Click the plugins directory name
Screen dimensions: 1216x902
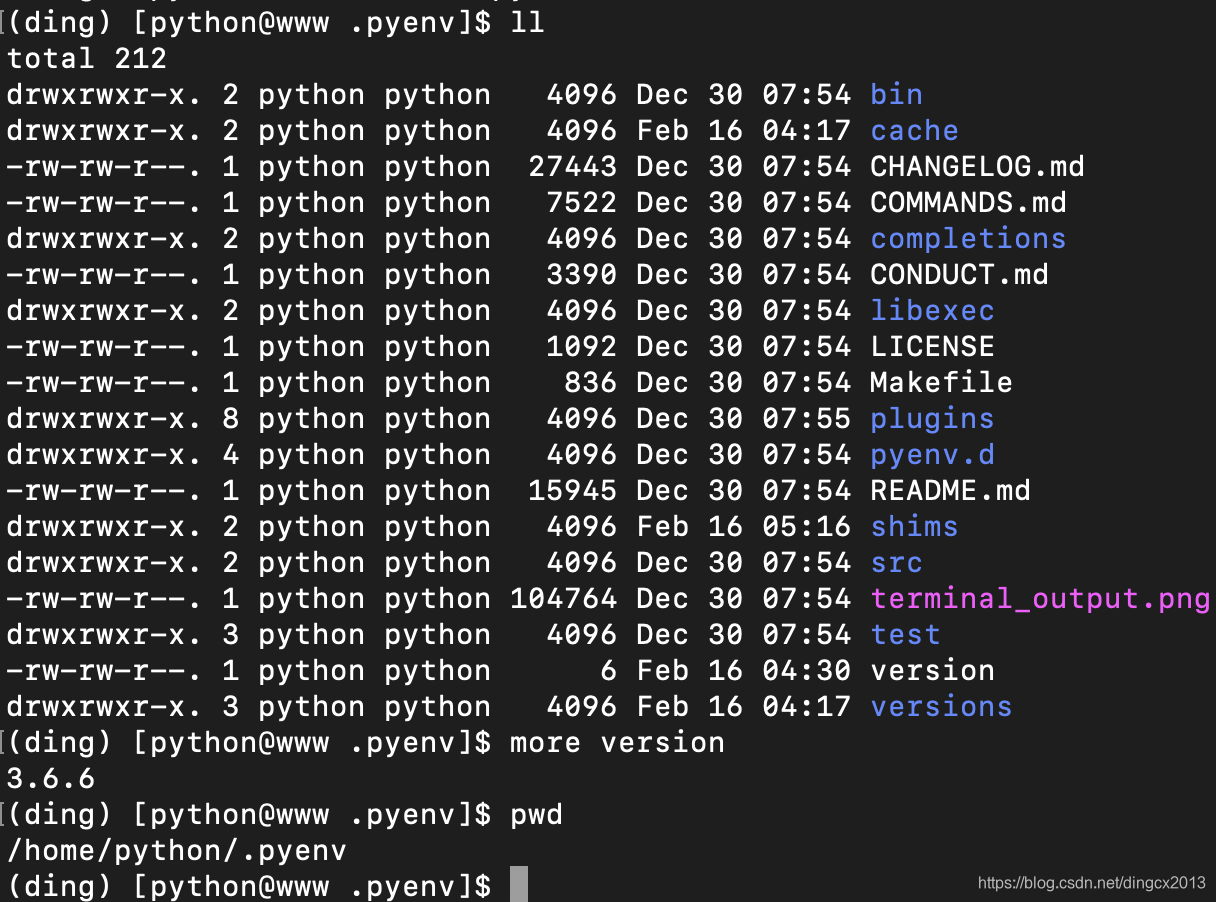(x=932, y=419)
